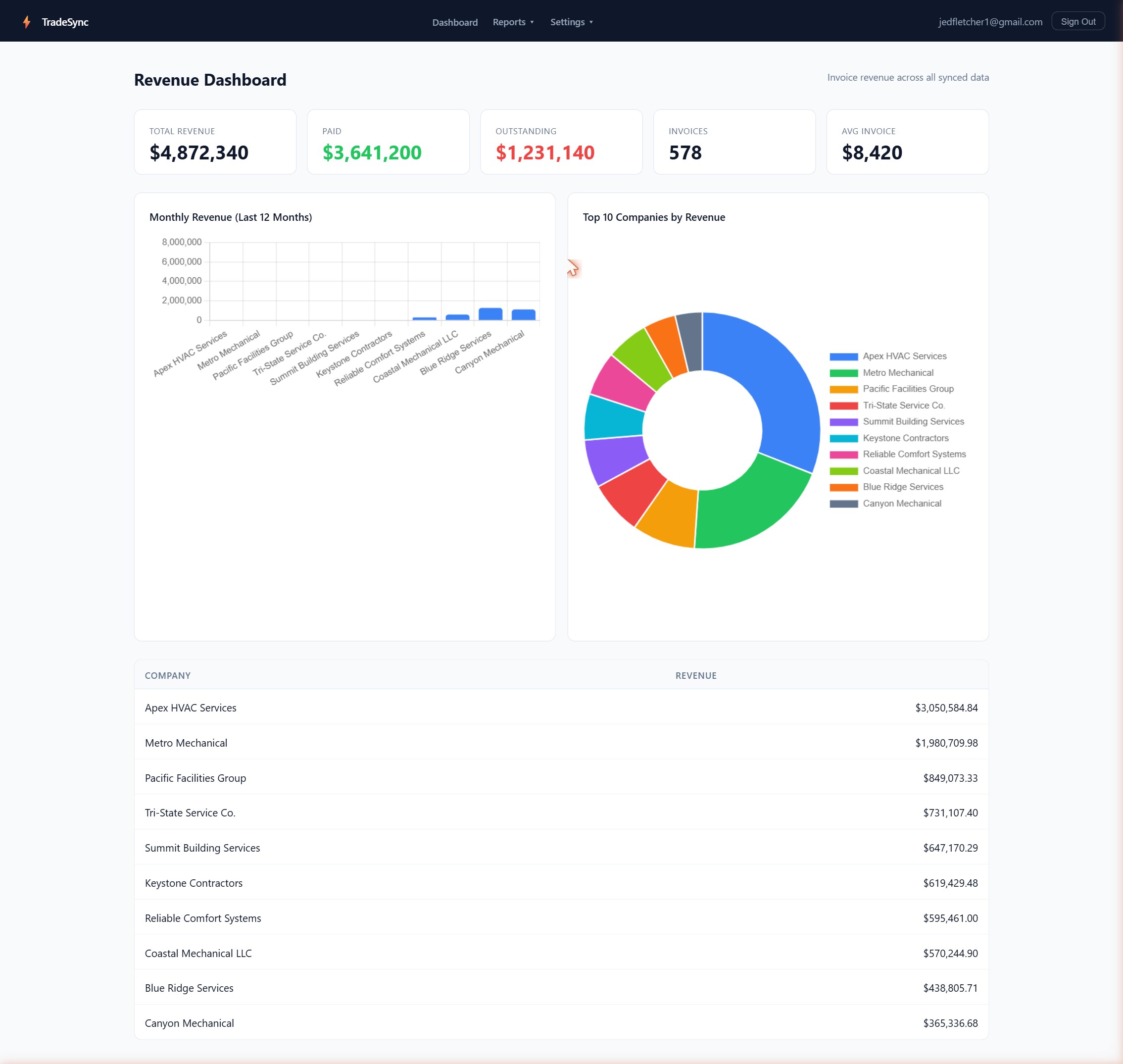
Task: Click the COMPANY column header
Action: pos(168,675)
